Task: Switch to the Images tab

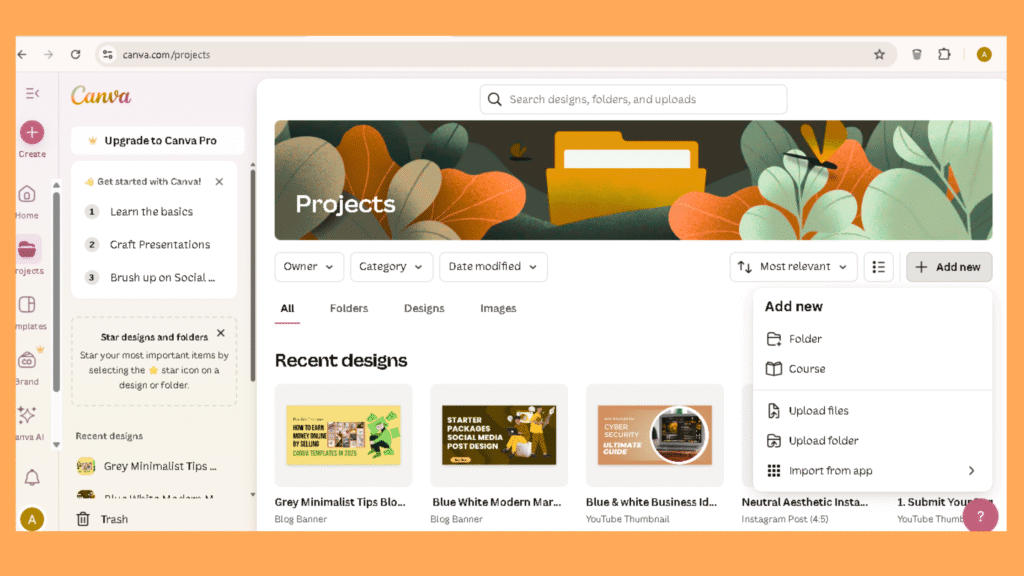Action: coord(498,308)
